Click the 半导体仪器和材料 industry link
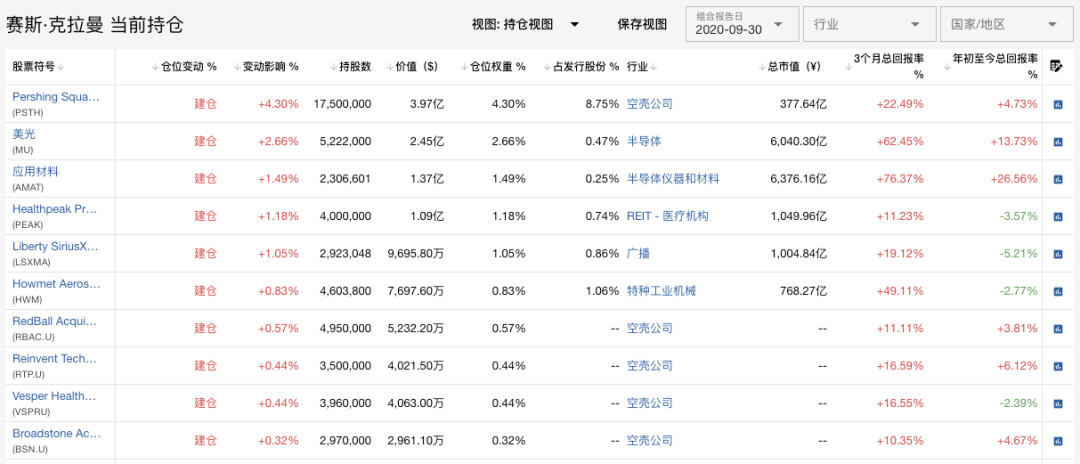The height and width of the screenshot is (464, 1080). tap(673, 179)
